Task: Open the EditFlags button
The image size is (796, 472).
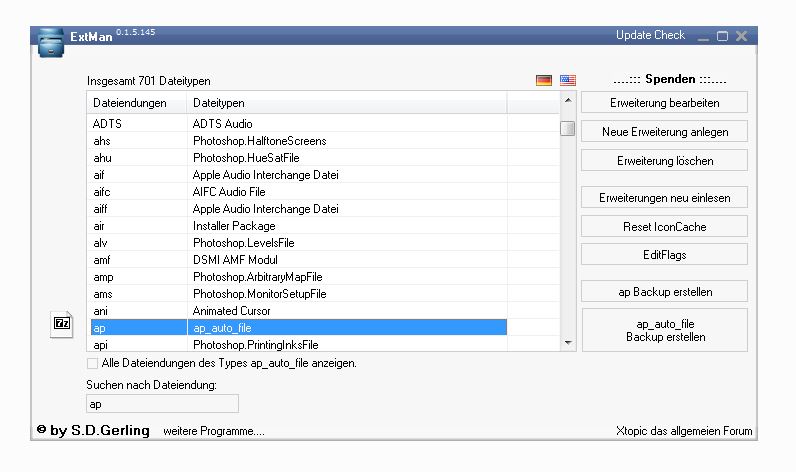Action: pyautogui.click(x=665, y=255)
